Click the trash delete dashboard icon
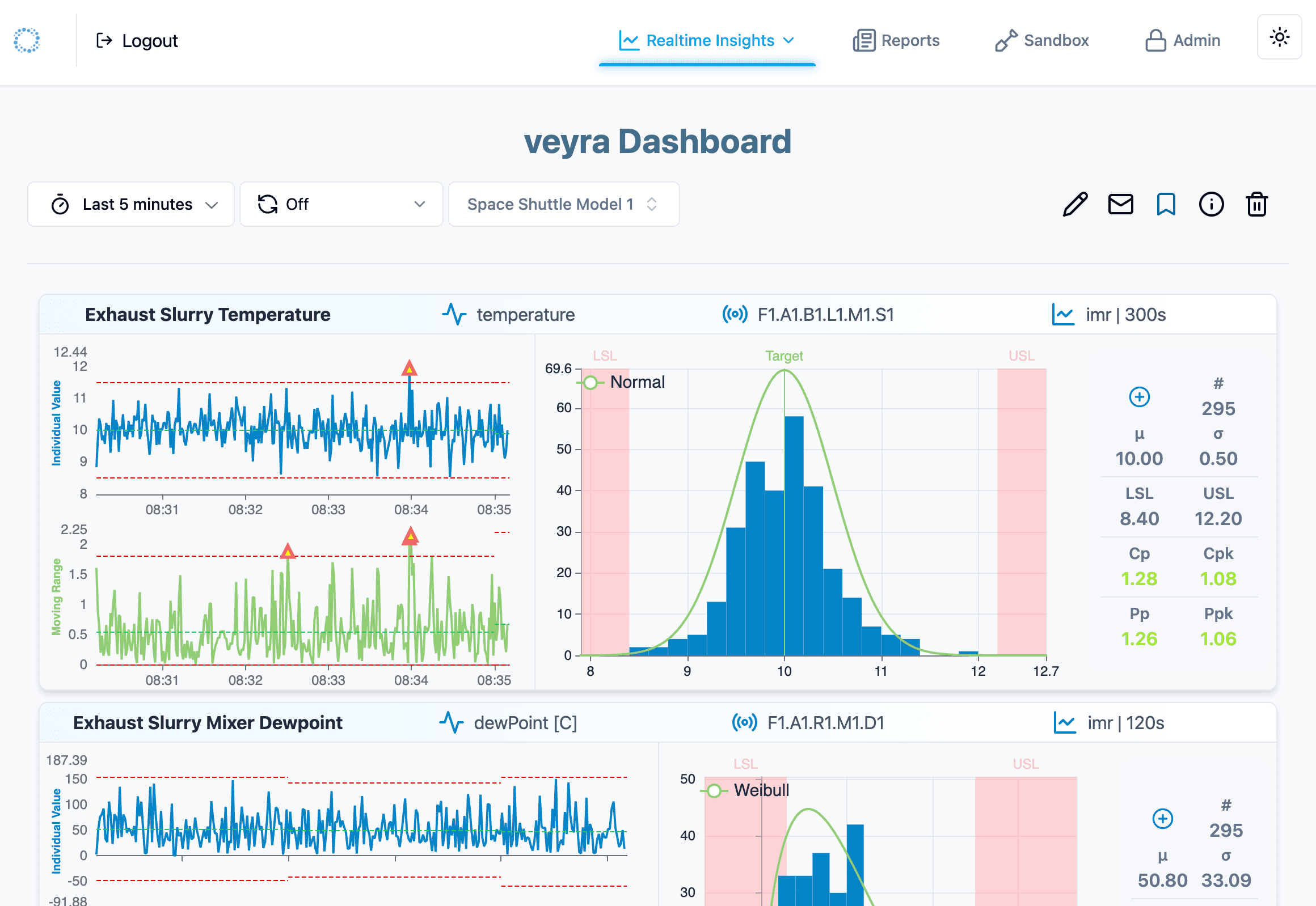This screenshot has height=906, width=1316. pos(1257,204)
